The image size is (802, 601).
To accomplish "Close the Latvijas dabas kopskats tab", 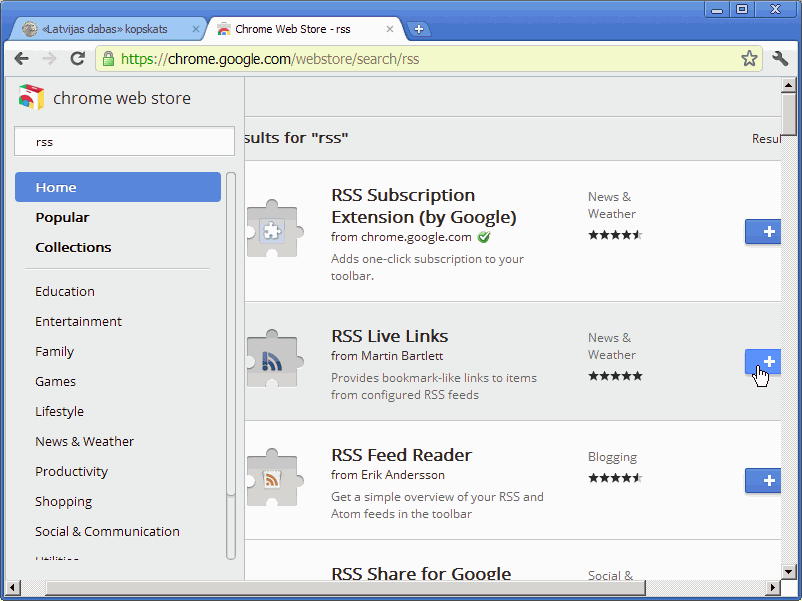I will click(195, 29).
